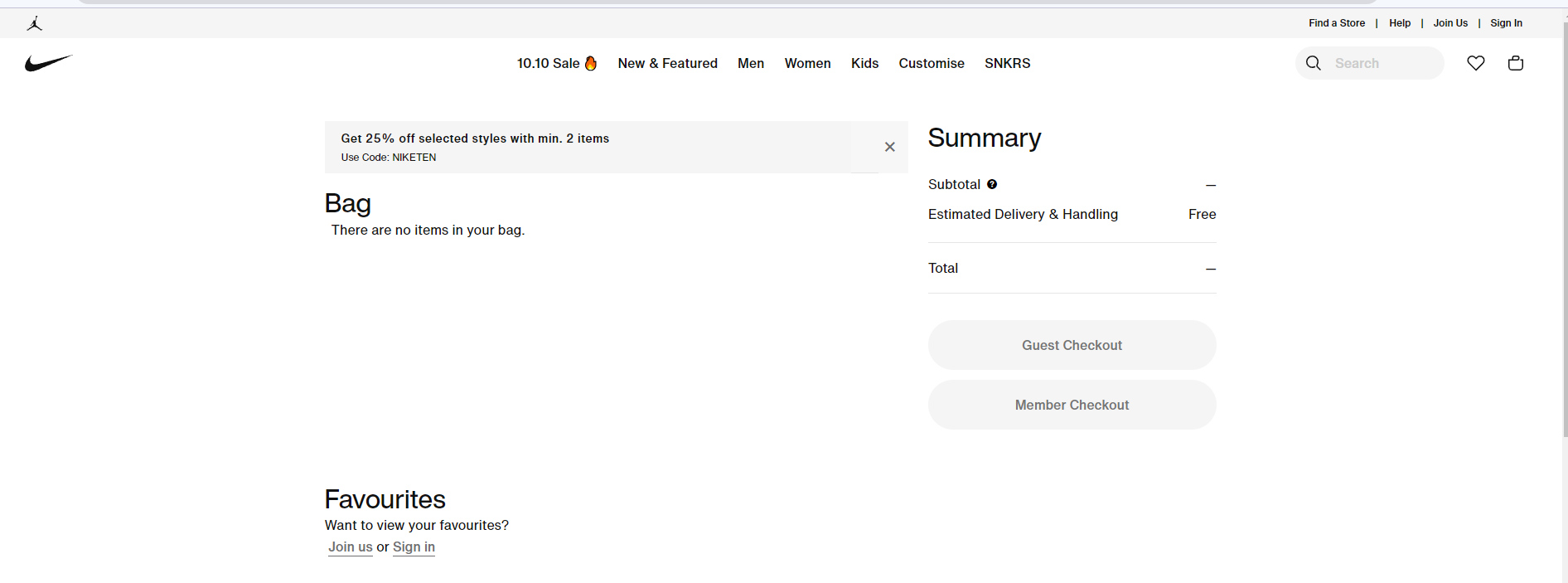Click the search magnifier icon
Screen dimensions: 1568x583
coord(1314,63)
